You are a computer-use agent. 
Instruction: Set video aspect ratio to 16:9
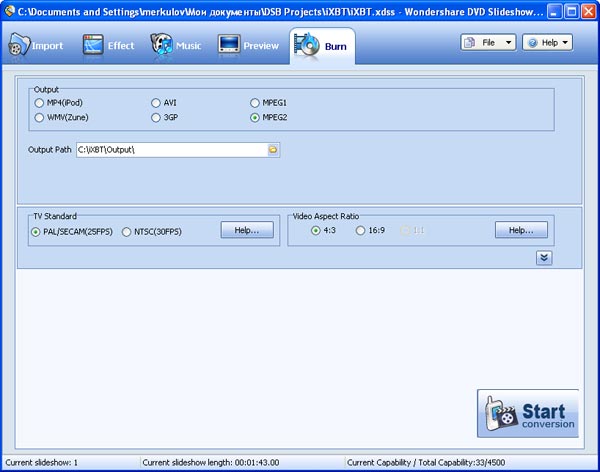360,230
